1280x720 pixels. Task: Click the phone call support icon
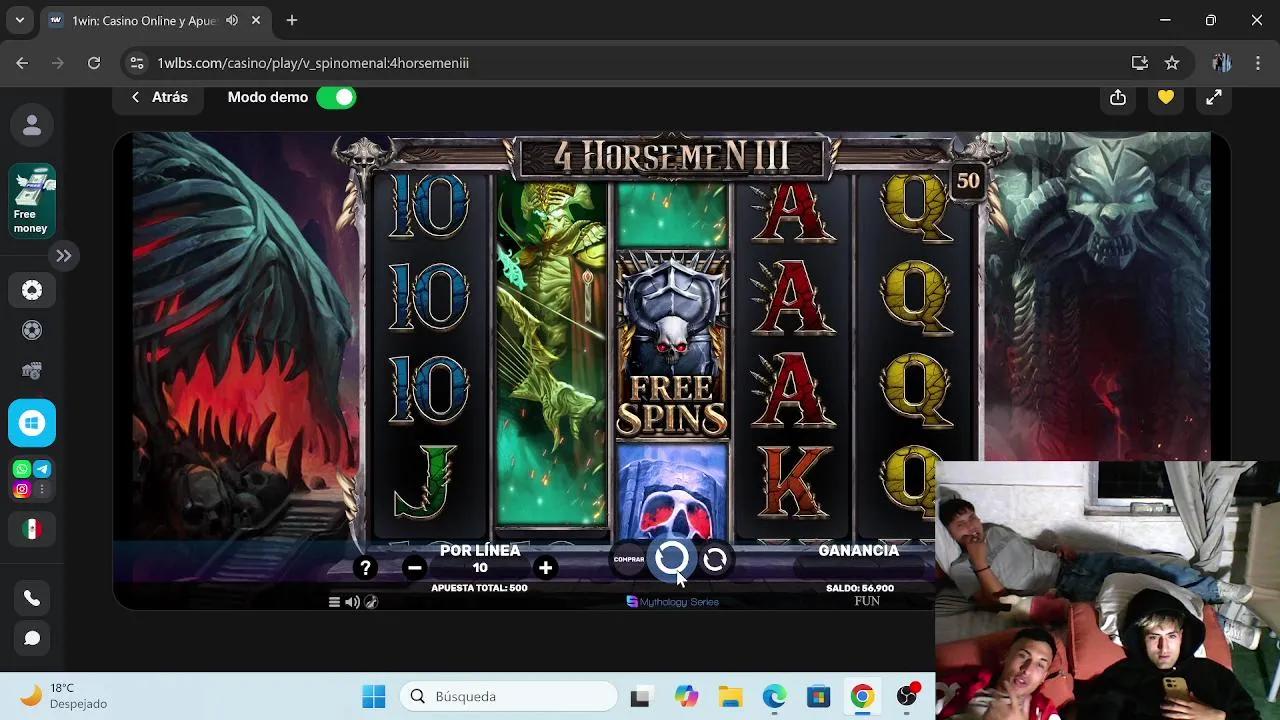[32, 599]
